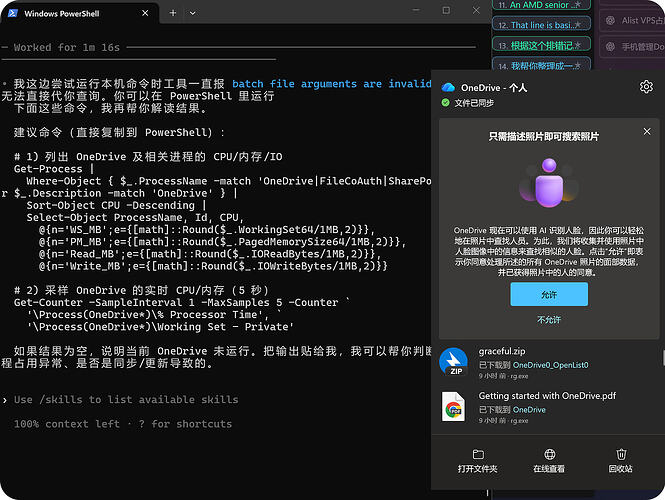
Task: Click the 'batch file arguments are invalid' text
Action: tap(332, 84)
